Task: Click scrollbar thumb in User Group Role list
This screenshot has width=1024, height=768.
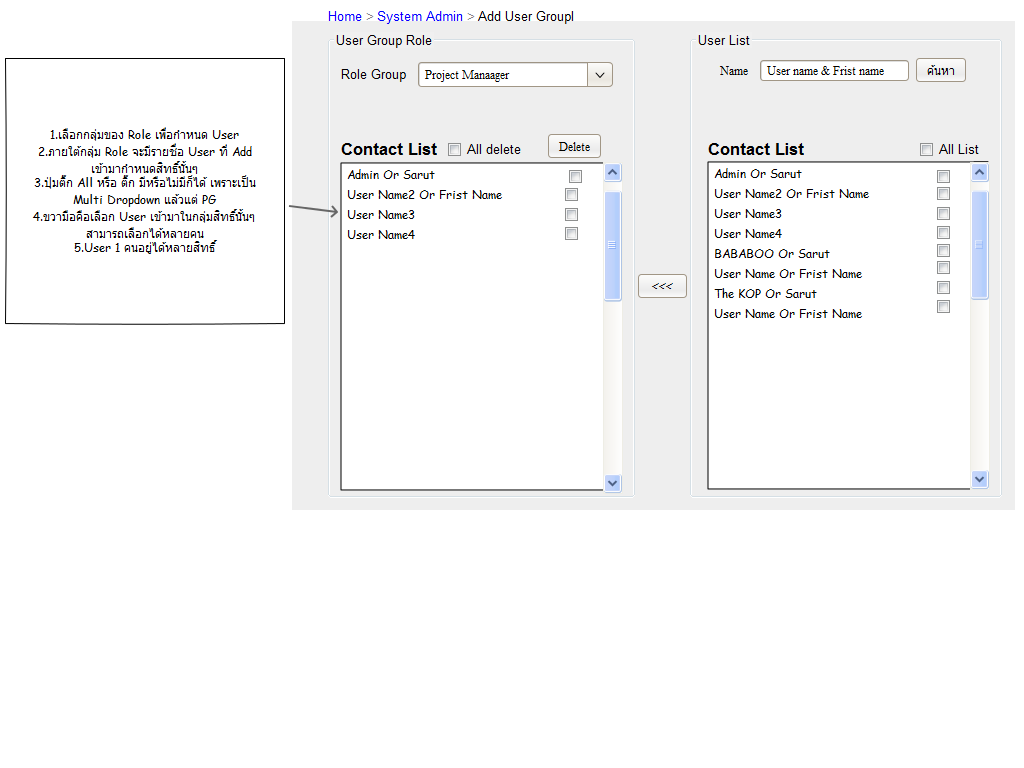Action: coord(613,246)
